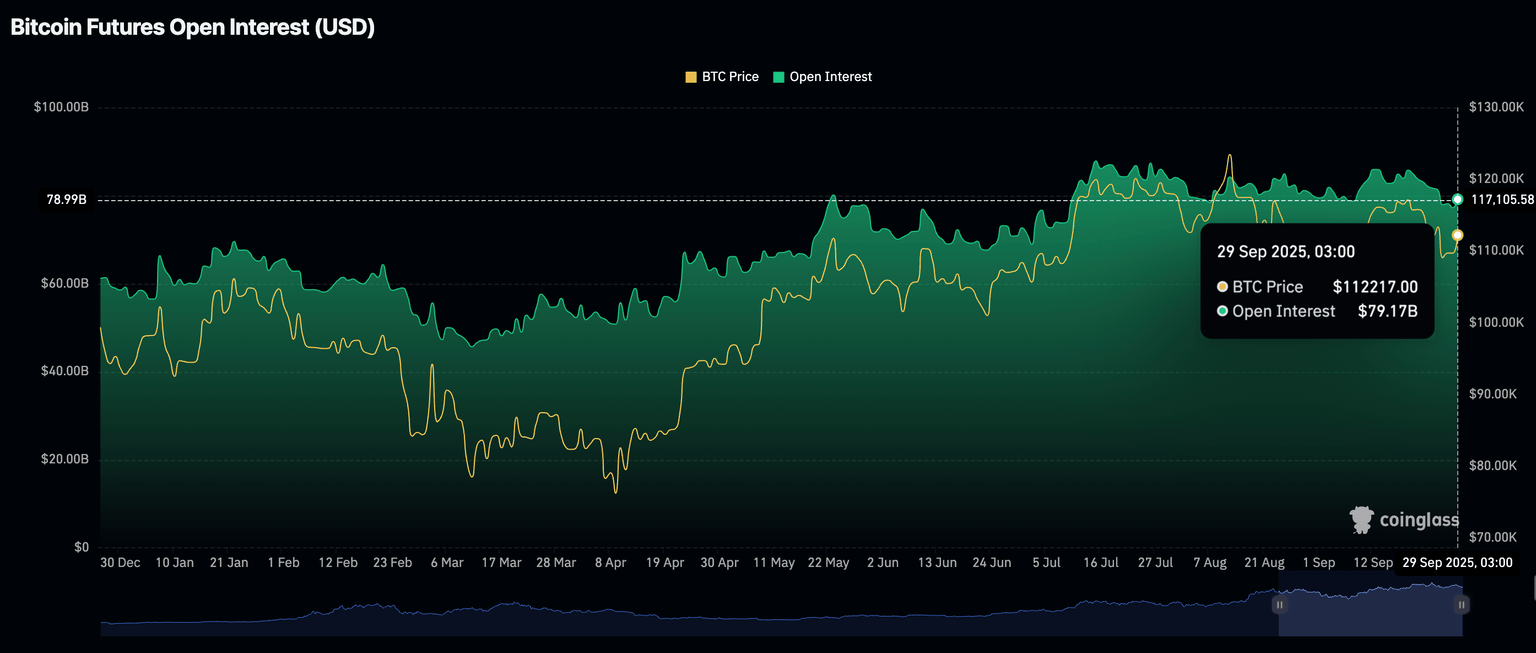Toggle the Open Interest legend series
The height and width of the screenshot is (653, 1536).
(x=830, y=77)
